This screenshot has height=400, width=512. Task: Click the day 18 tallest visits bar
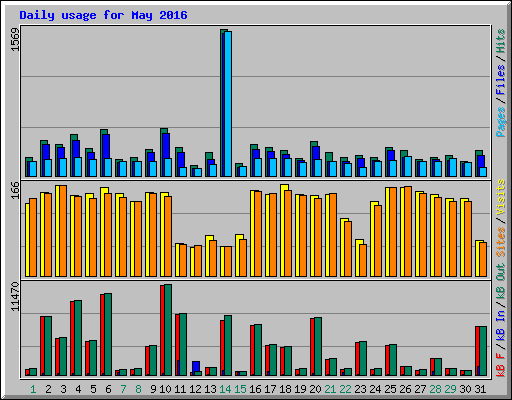pos(283,230)
